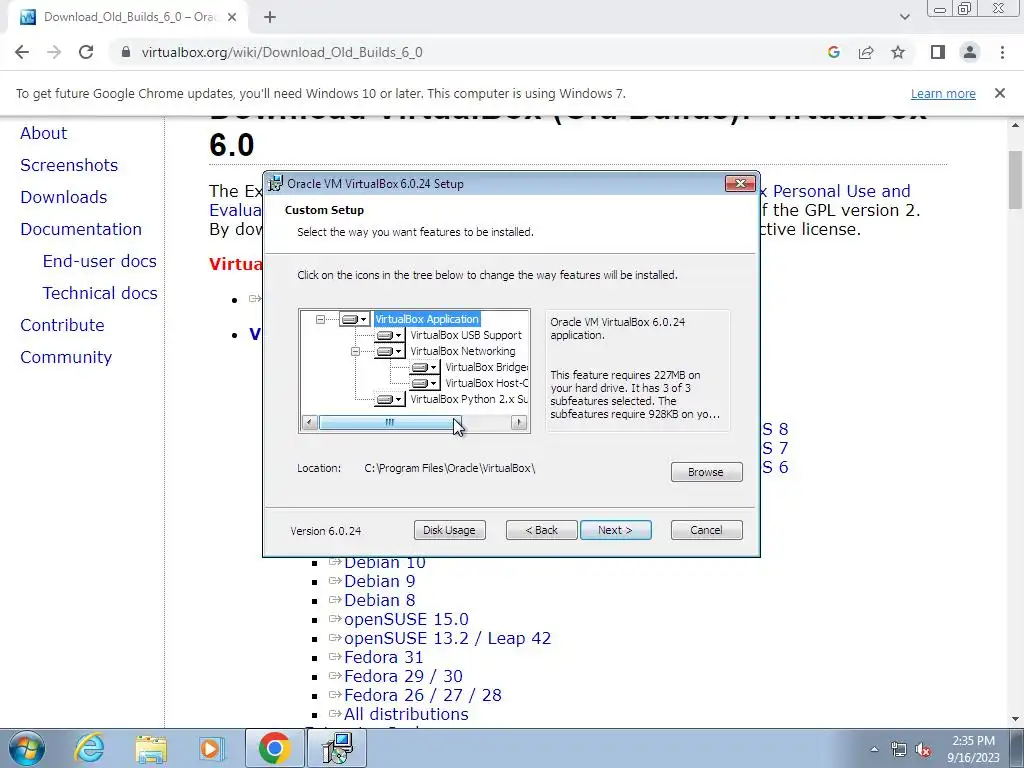Viewport: 1024px width, 768px height.
Task: Switch to the installer taskbar icon
Action: [338, 748]
